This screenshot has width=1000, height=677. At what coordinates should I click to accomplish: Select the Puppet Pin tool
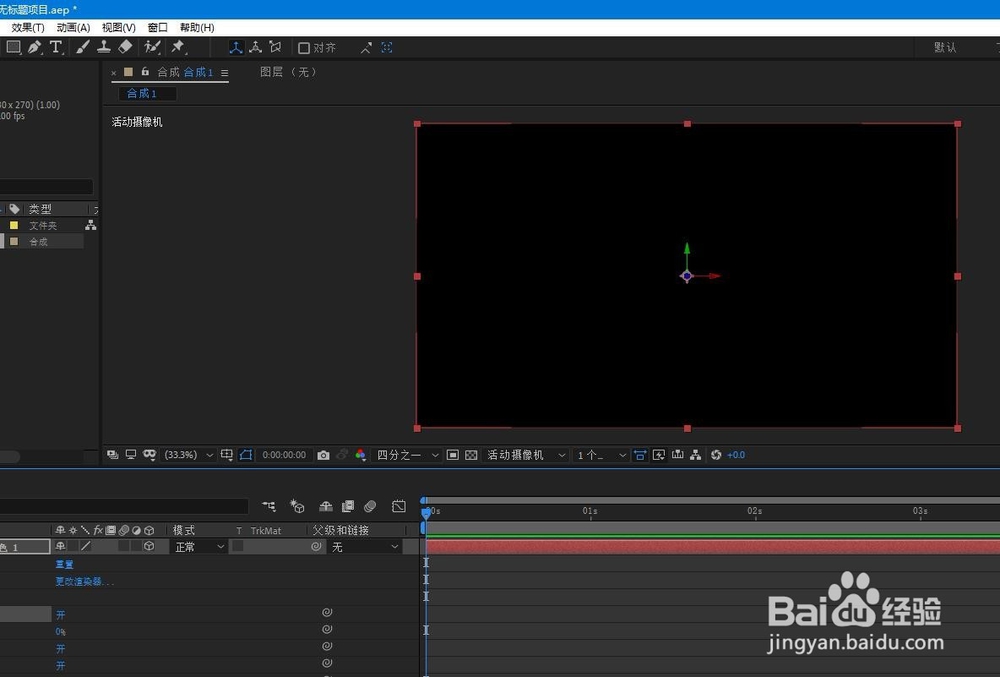[178, 47]
